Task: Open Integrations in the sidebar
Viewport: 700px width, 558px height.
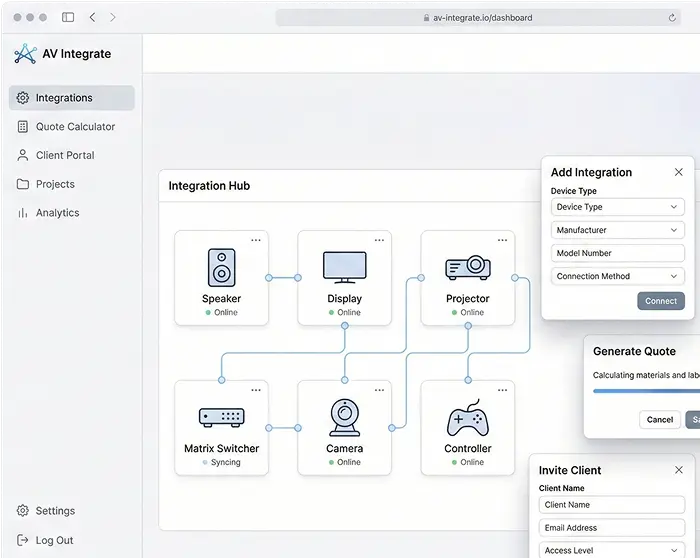Action: 71,98
